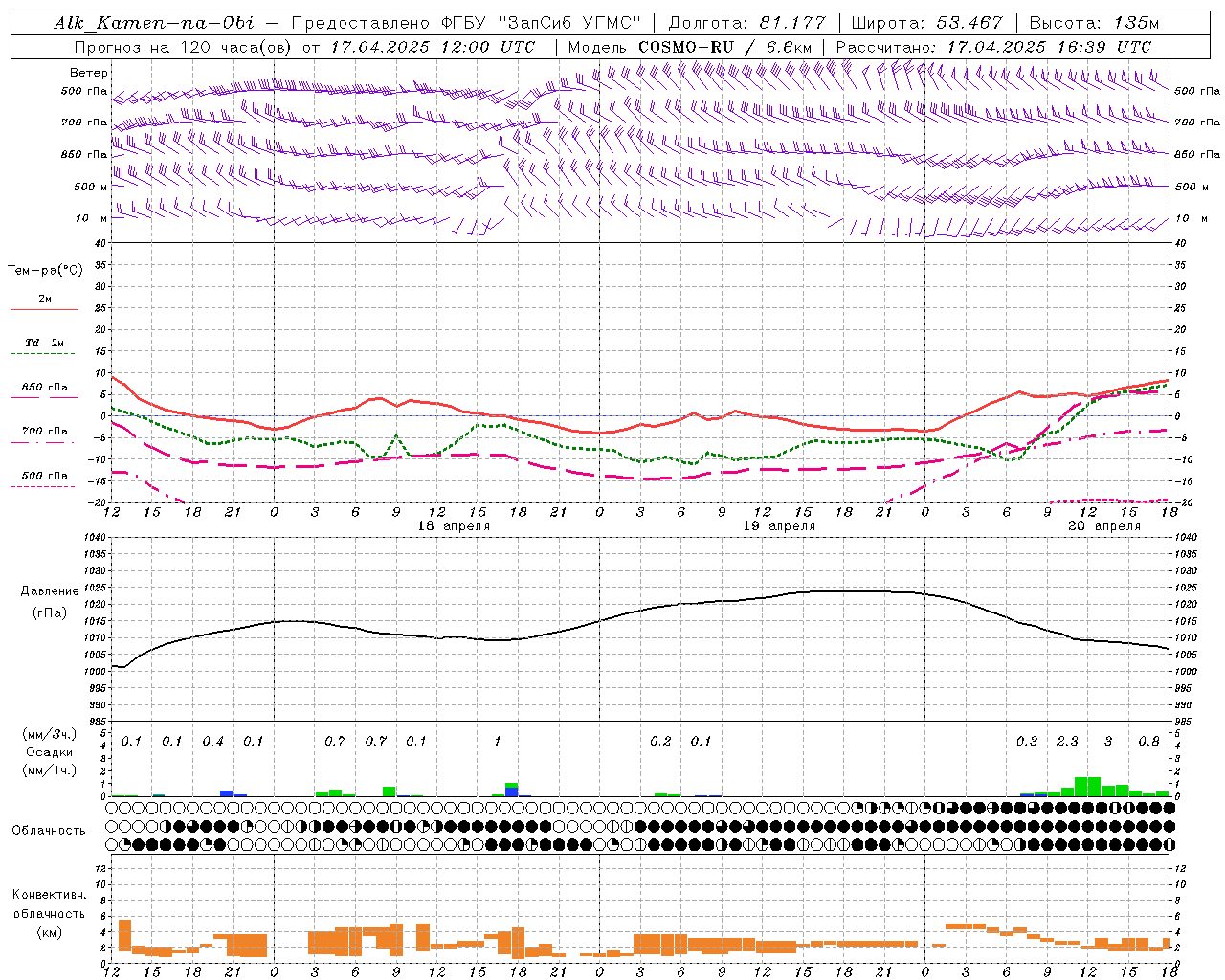Click the 20 апреля date label
Image resolution: width=1225 pixels, height=980 pixels.
(1104, 526)
